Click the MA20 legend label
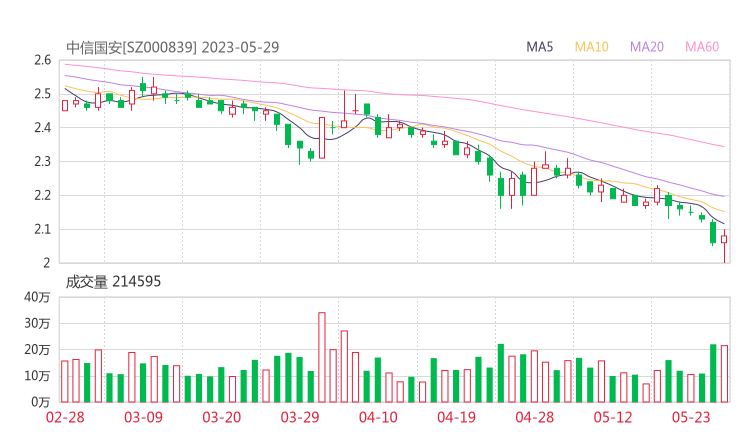 [x=647, y=47]
